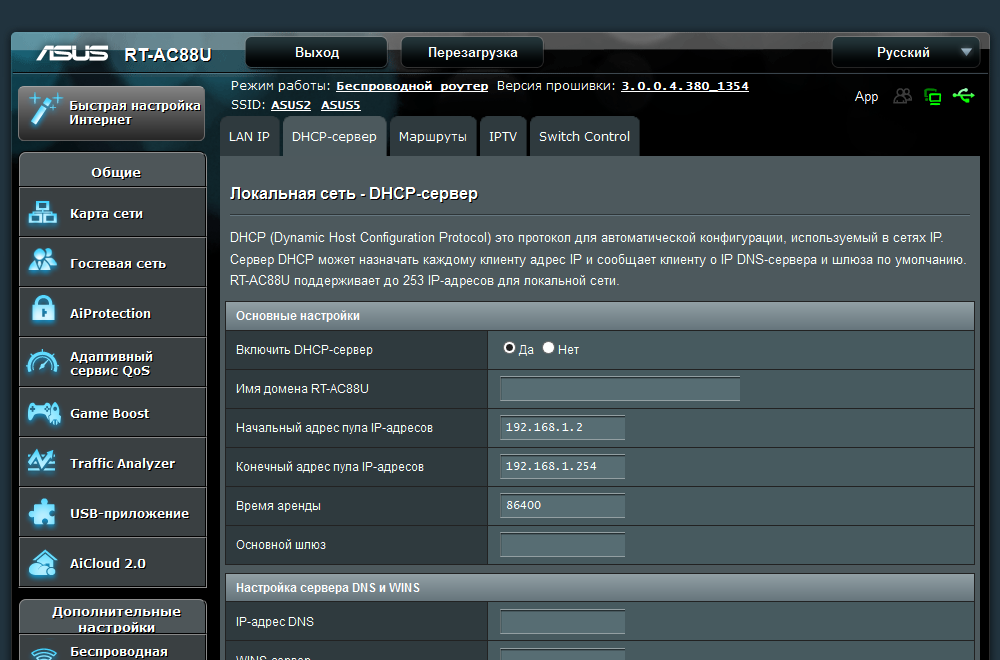This screenshot has width=1000, height=660.
Task: Expand the Русский language dropdown
Action: click(x=904, y=52)
